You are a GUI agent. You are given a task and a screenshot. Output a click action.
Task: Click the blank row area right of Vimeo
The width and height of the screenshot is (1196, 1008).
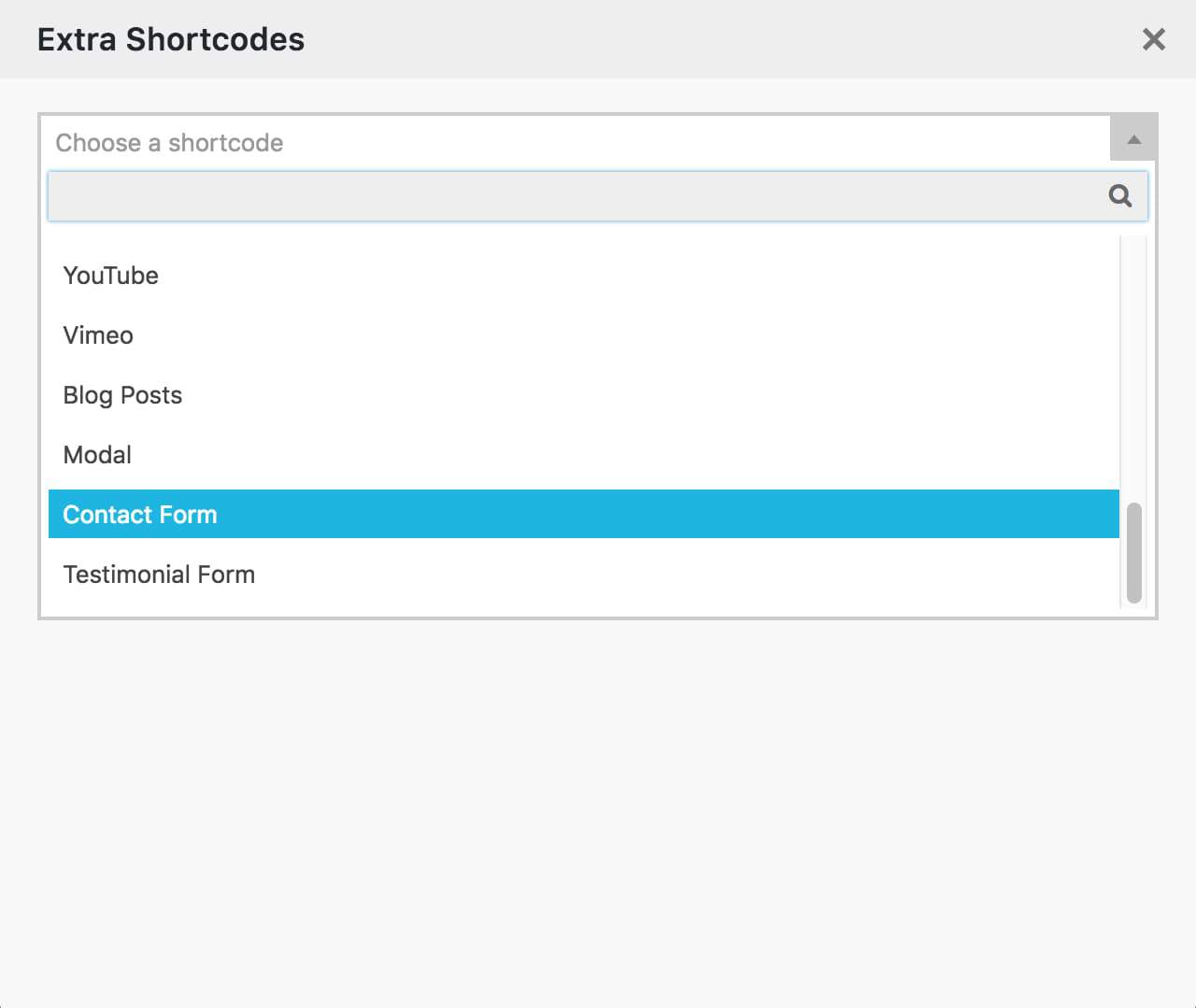click(626, 335)
